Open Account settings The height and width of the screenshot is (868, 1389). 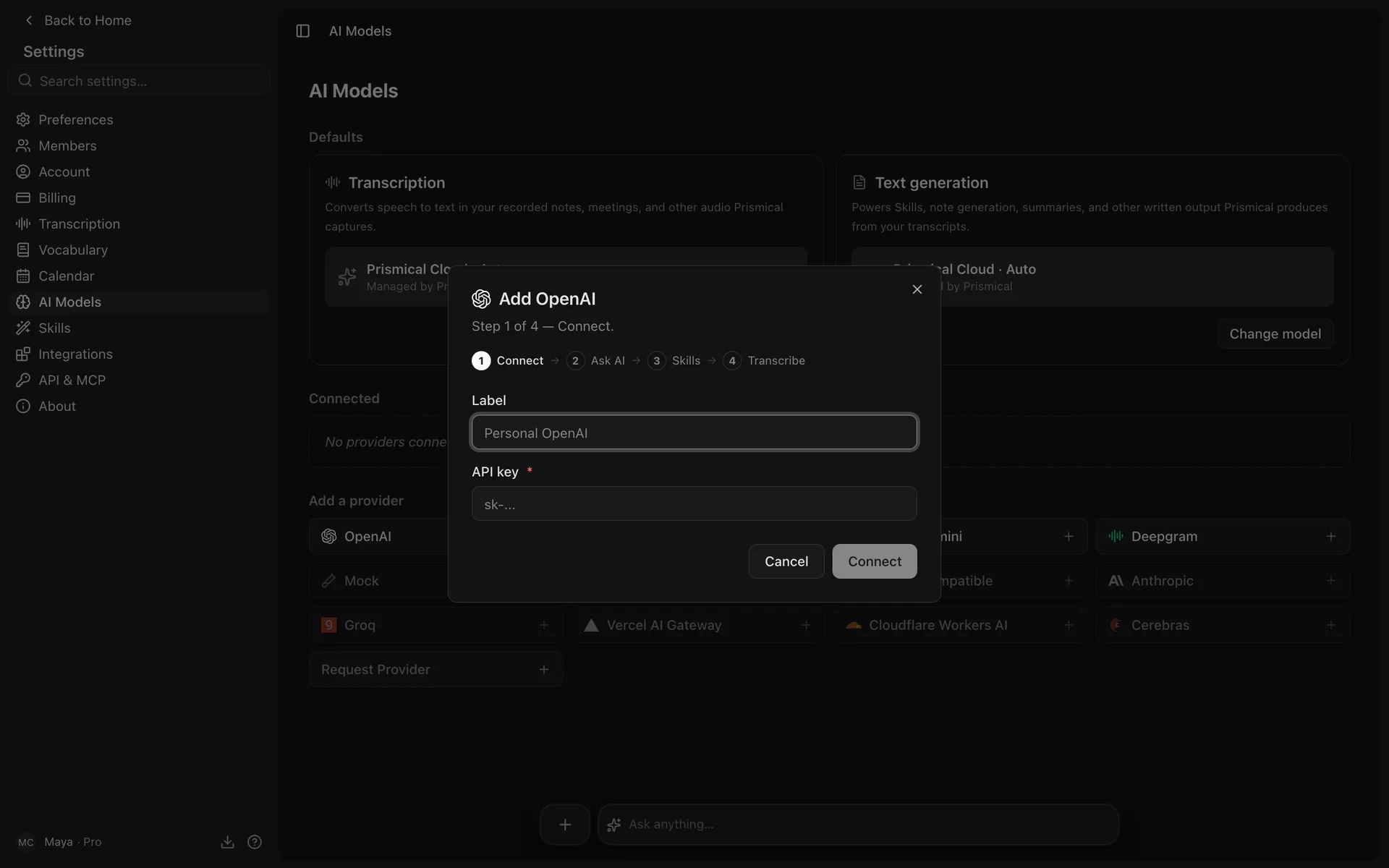click(140, 171)
